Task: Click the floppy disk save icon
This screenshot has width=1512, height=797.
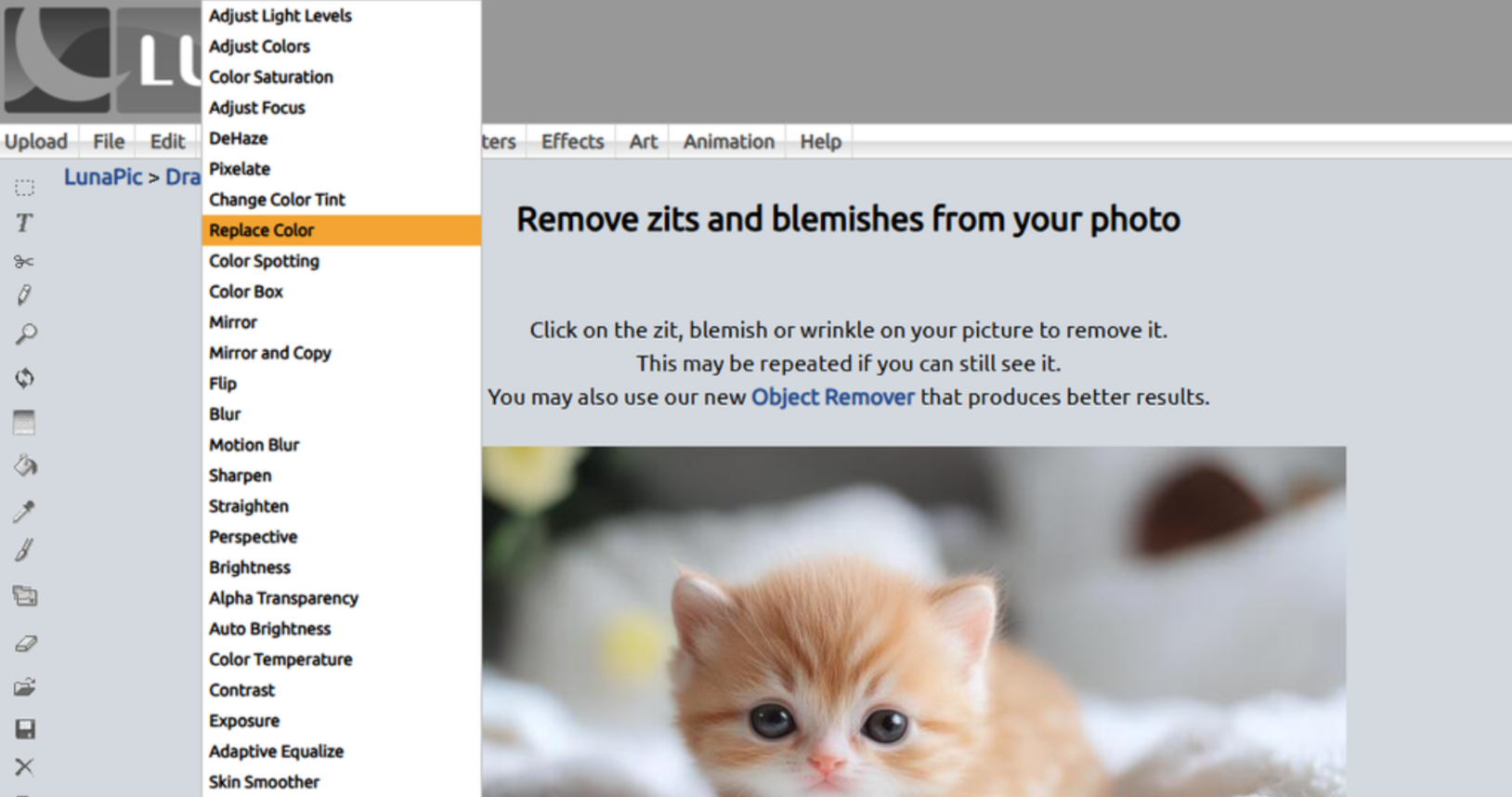Action: point(25,729)
